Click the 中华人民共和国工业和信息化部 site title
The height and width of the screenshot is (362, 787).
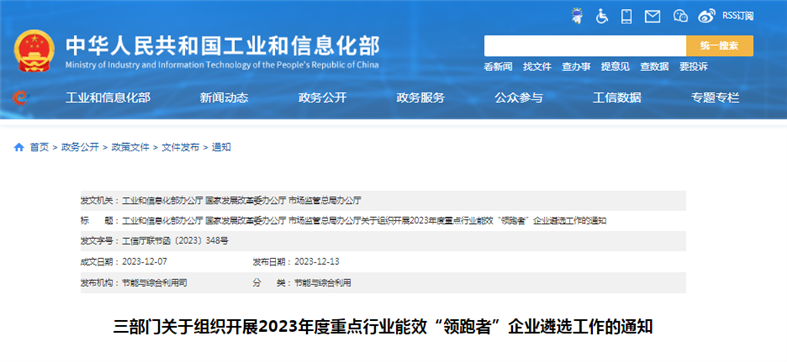223,46
